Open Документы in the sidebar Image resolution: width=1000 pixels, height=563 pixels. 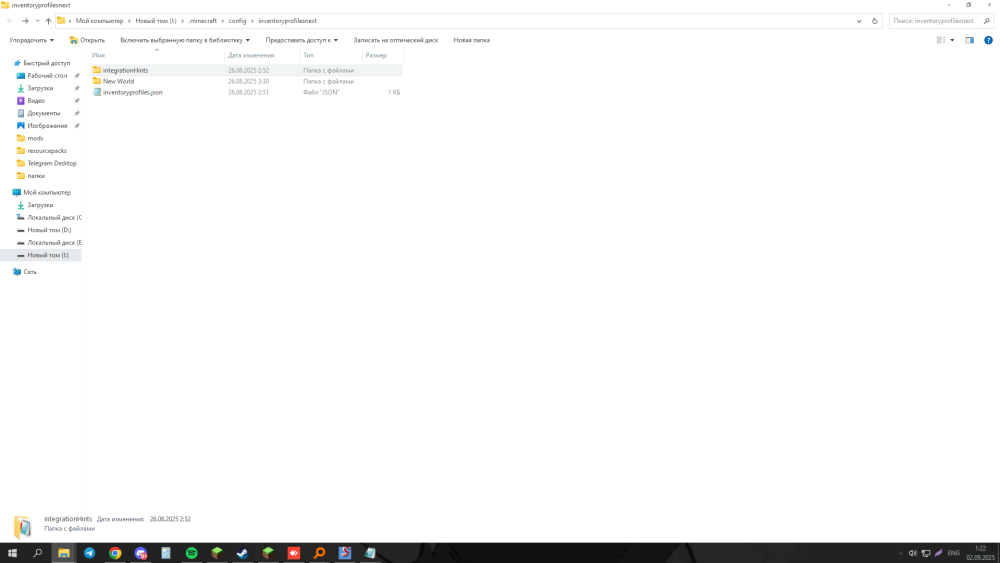(43, 113)
